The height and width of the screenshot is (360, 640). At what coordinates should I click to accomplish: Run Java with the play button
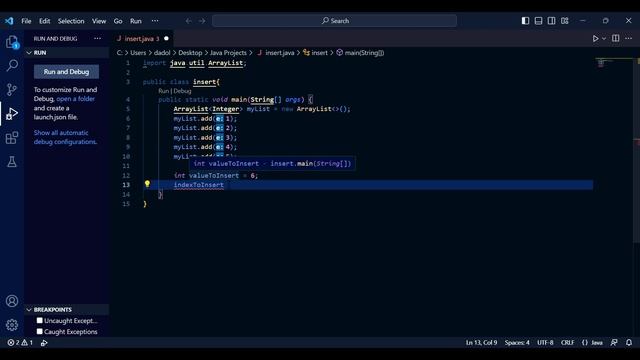[596, 38]
